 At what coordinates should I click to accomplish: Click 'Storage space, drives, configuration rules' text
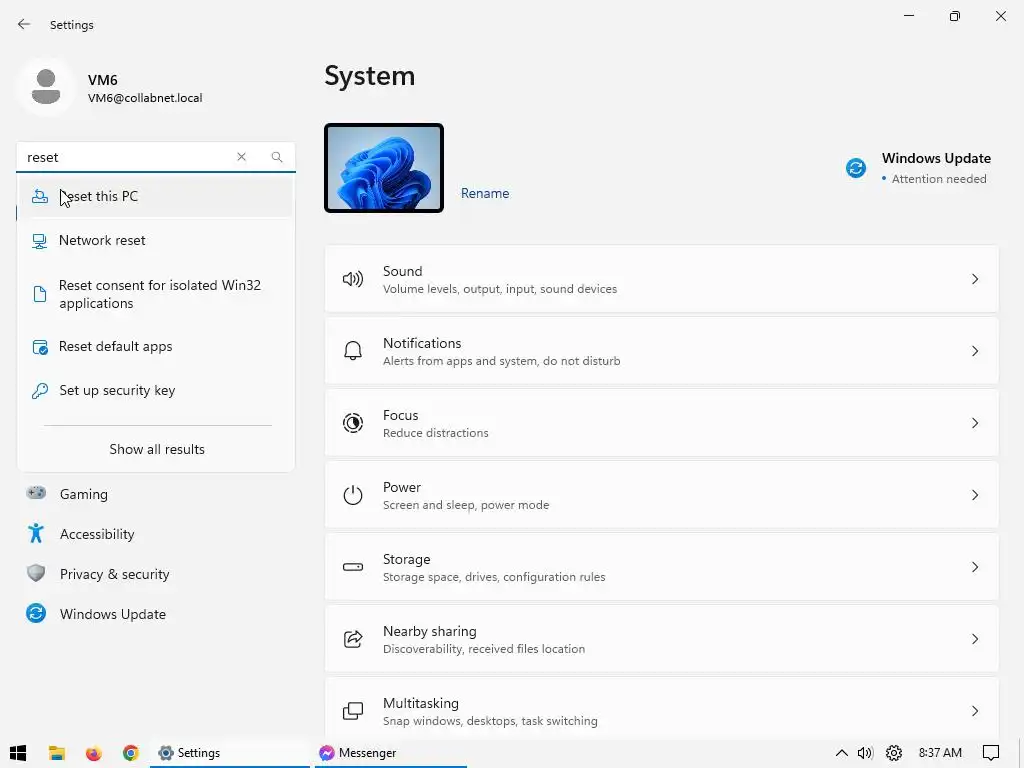point(494,577)
